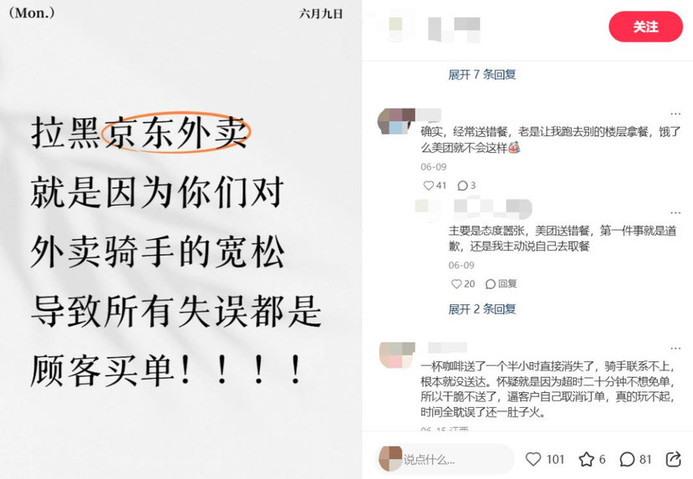Screen dimensions: 693x479
Task: Reply to the 美团送错餐 comment
Action: coord(501,284)
